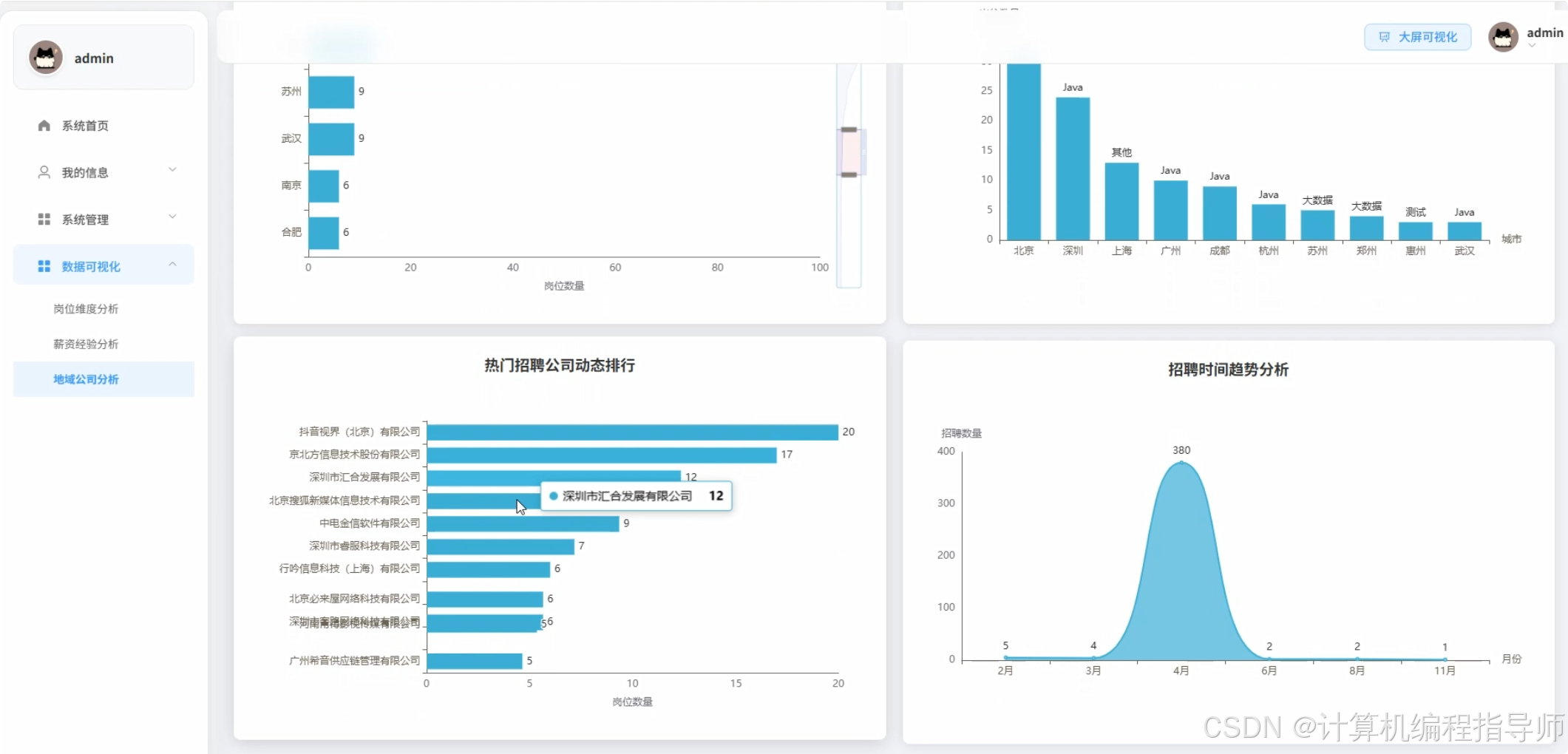Viewport: 1568px width, 754px height.
Task: Click the 6月 data point valued 2
Action: (1269, 659)
